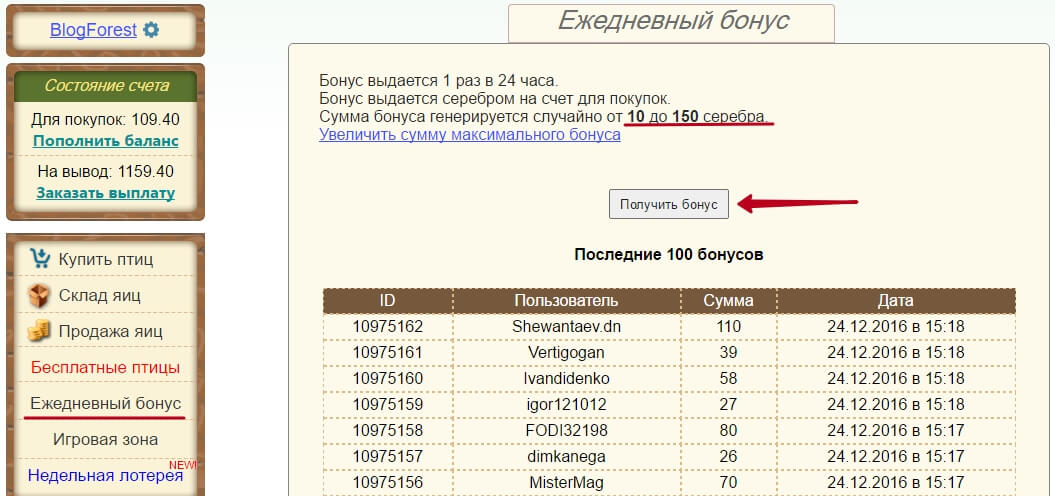Click the Сумма column header
The image size is (1055, 496).
pyautogui.click(x=728, y=300)
